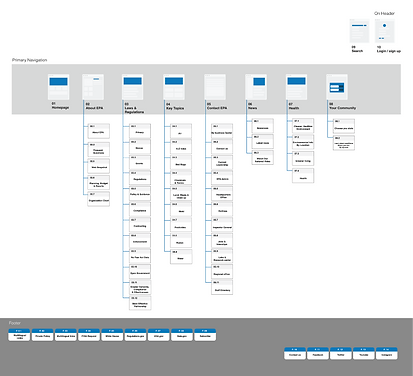413x376 pixels.
Task: Select the Open Government card
Action: [x=140, y=272]
